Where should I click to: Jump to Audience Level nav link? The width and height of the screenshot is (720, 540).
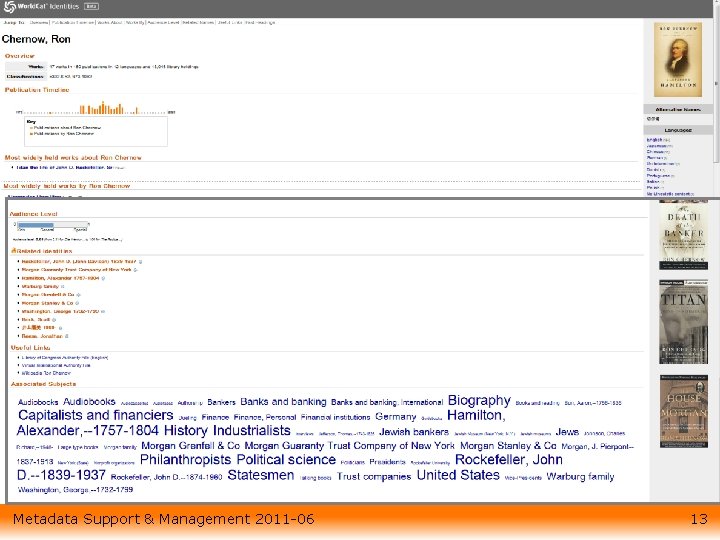click(163, 22)
